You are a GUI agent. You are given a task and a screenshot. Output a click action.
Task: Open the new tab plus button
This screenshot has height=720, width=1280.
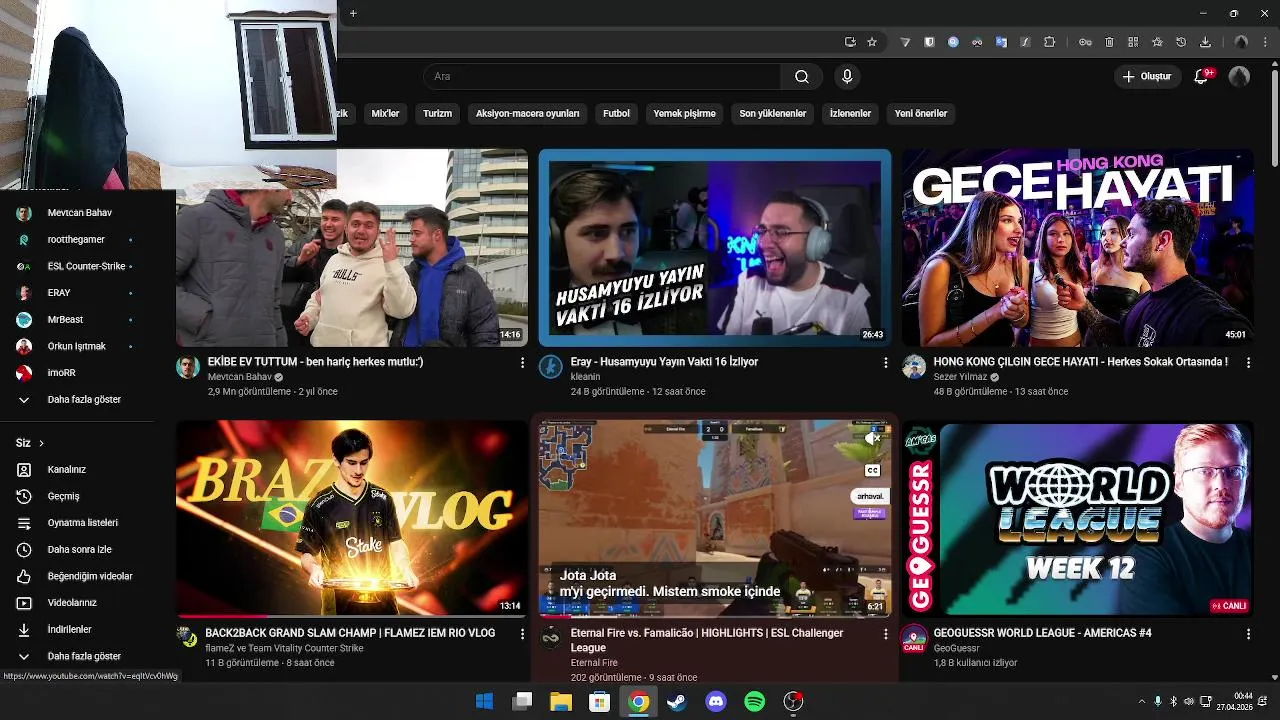(x=353, y=13)
